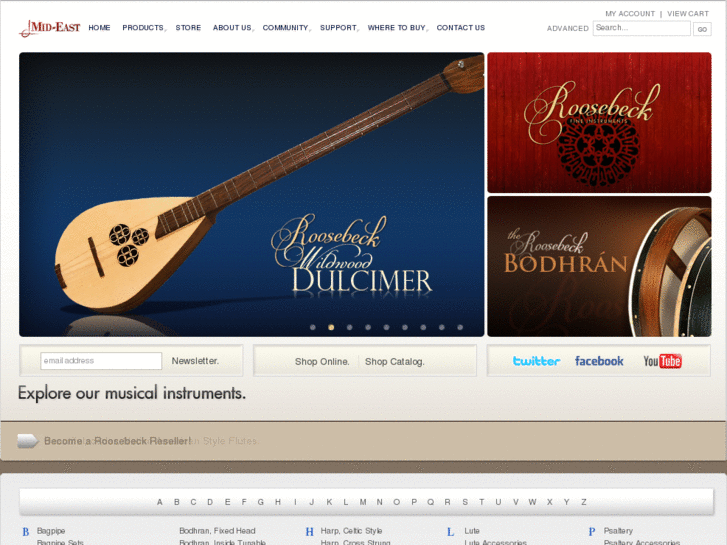The height and width of the screenshot is (545, 727).
Task: Select the third slideshow dot
Action: pyautogui.click(x=350, y=327)
